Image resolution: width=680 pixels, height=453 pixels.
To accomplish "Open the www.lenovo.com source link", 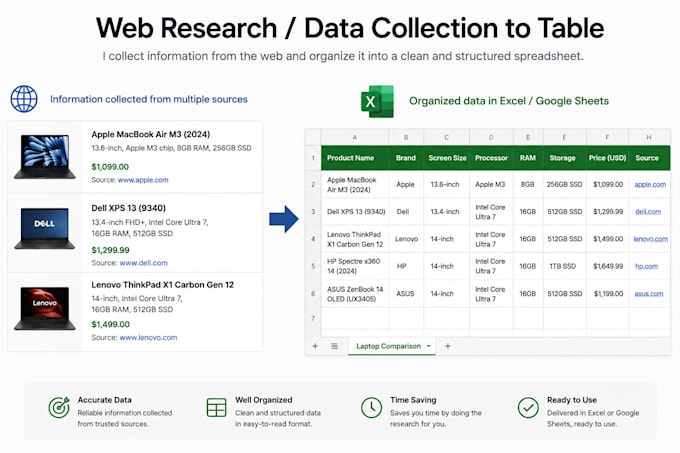I will [148, 337].
